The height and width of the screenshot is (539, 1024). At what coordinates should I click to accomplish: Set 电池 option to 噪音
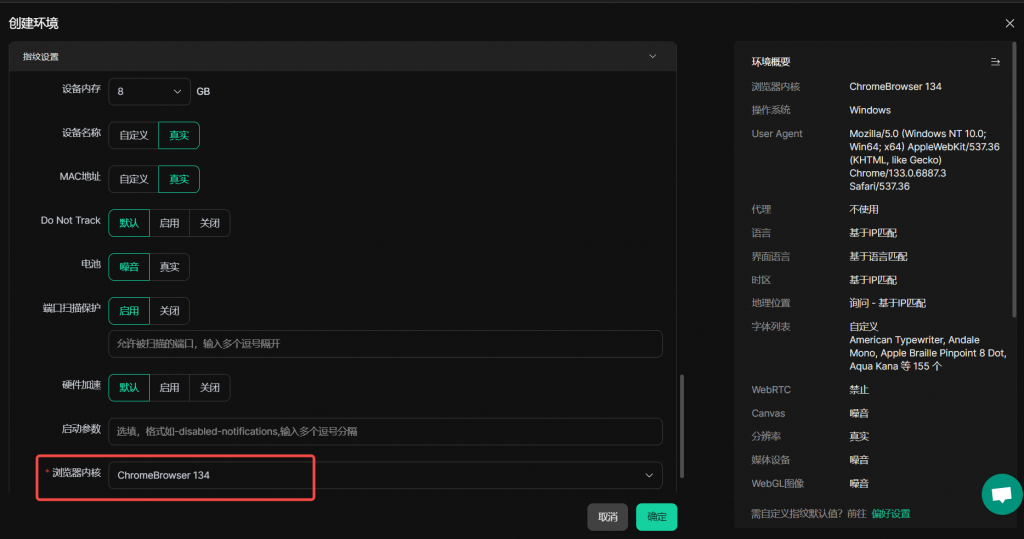point(129,267)
